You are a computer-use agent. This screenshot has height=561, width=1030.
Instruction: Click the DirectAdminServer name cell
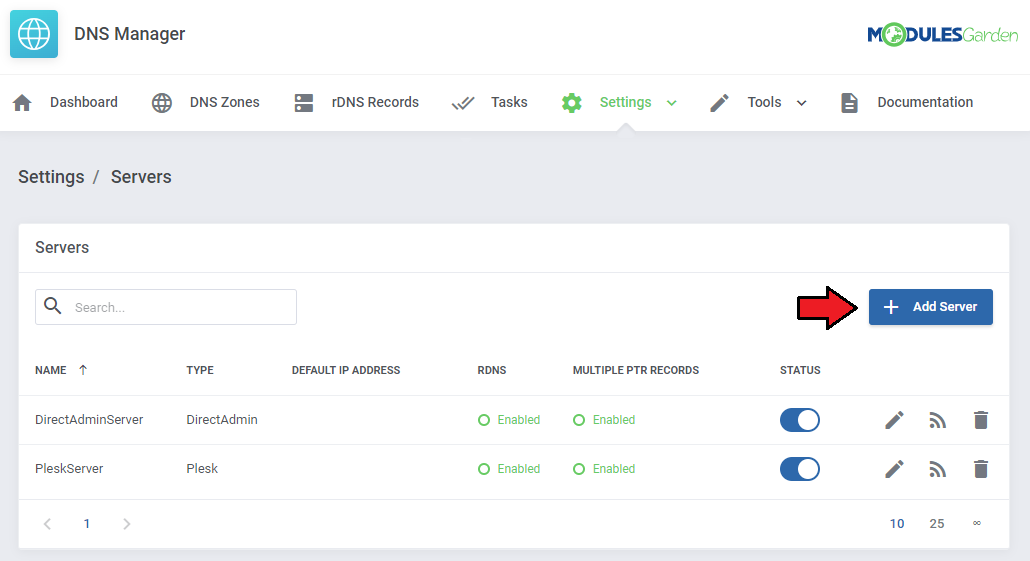(89, 420)
